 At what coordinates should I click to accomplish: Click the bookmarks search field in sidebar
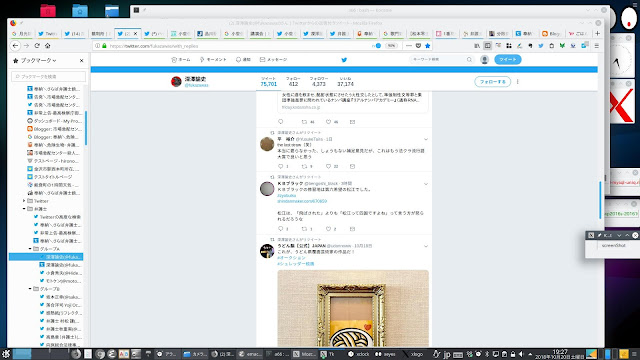point(49,76)
